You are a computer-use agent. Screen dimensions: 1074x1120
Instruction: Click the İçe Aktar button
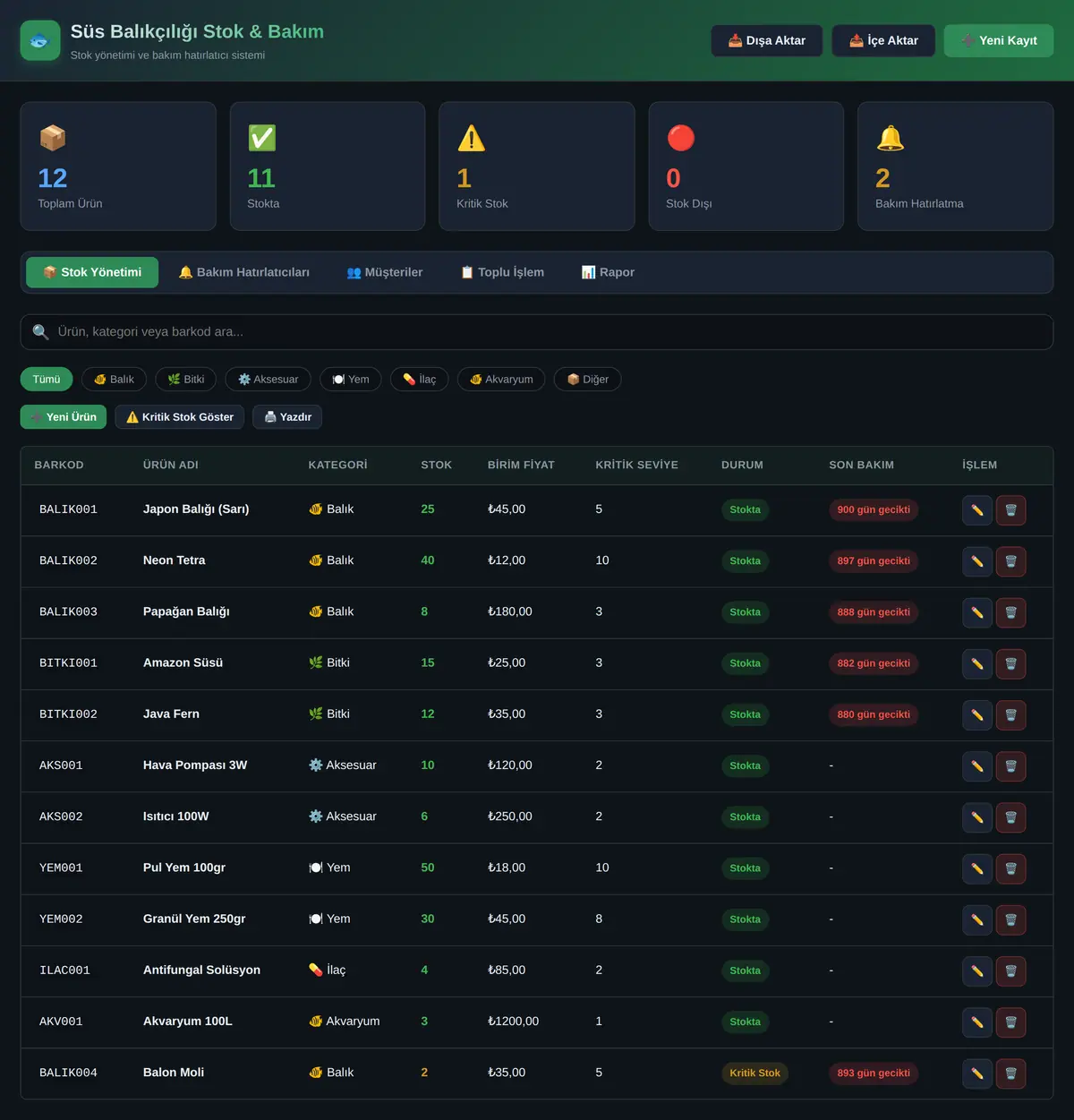click(883, 40)
